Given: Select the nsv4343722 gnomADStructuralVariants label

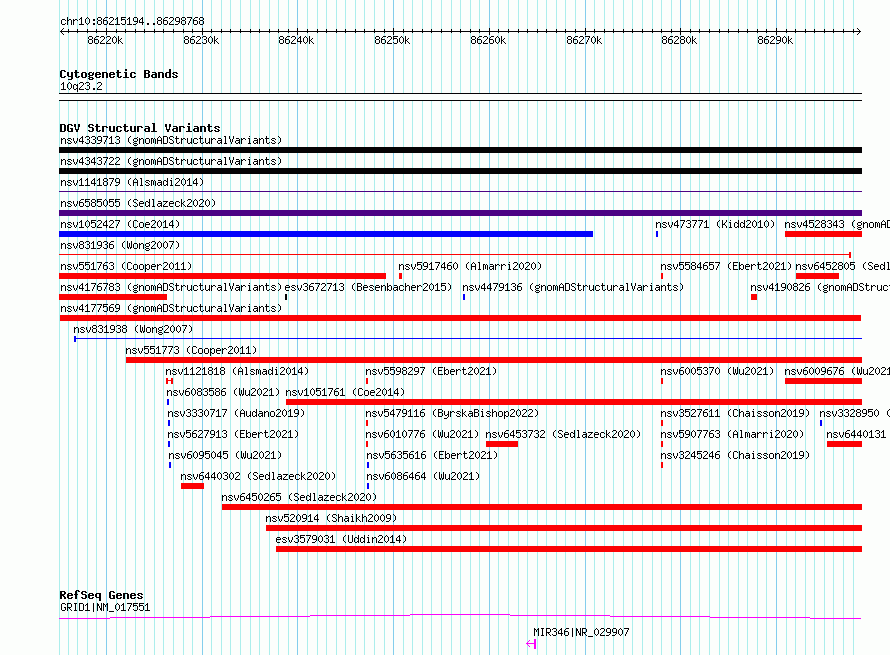Looking at the screenshot, I should coord(171,161).
